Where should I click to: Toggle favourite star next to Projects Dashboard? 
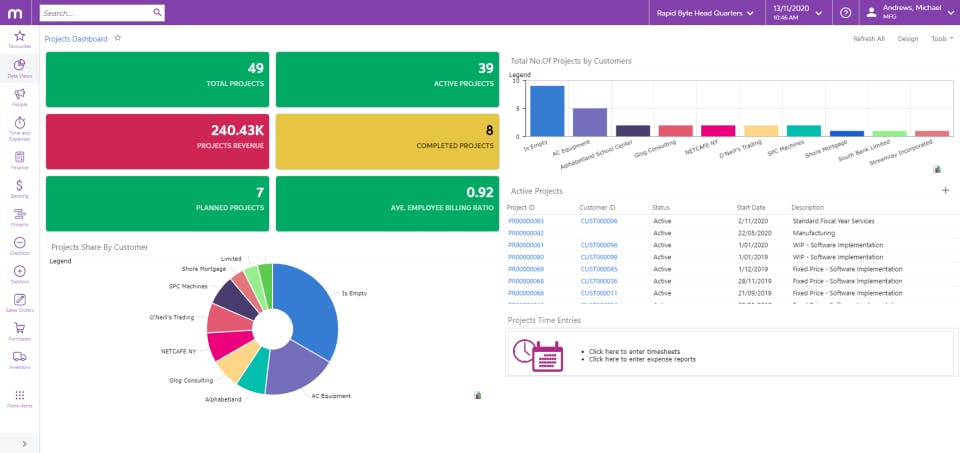118,38
